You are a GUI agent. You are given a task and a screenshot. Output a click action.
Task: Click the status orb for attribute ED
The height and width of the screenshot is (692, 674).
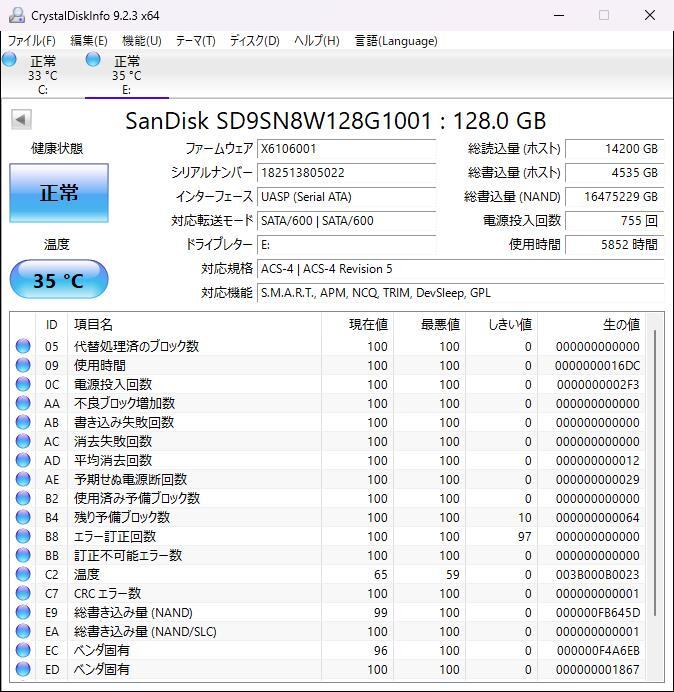click(x=23, y=669)
